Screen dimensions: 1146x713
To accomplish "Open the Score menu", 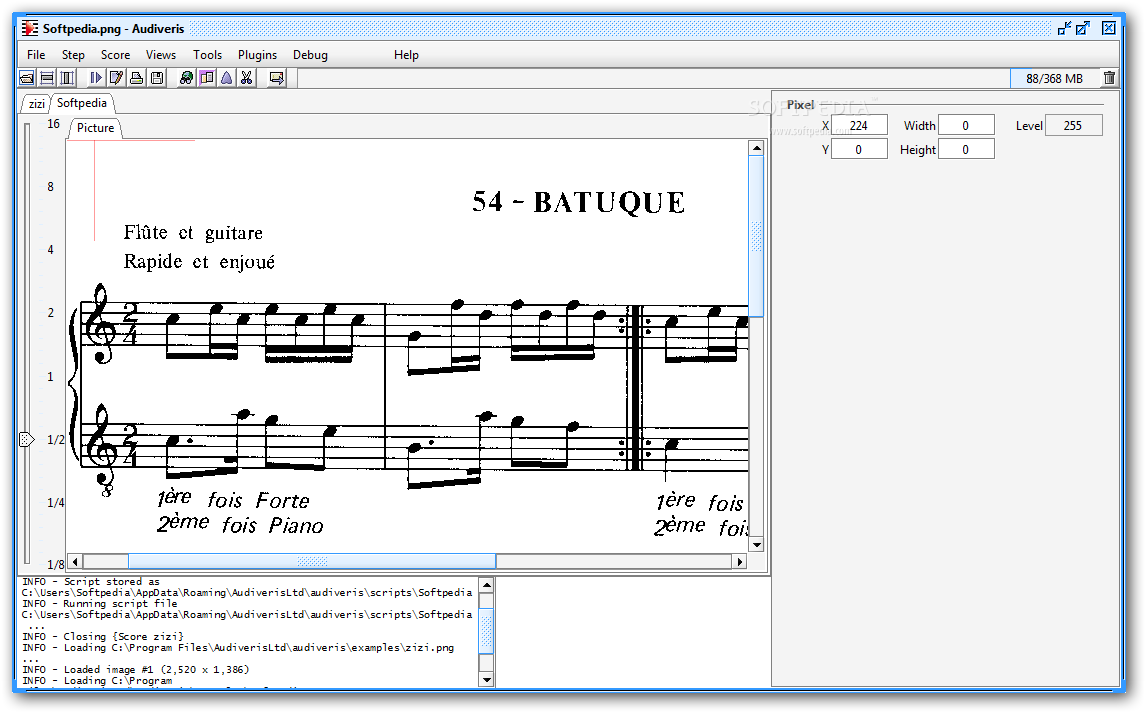I will click(x=115, y=55).
